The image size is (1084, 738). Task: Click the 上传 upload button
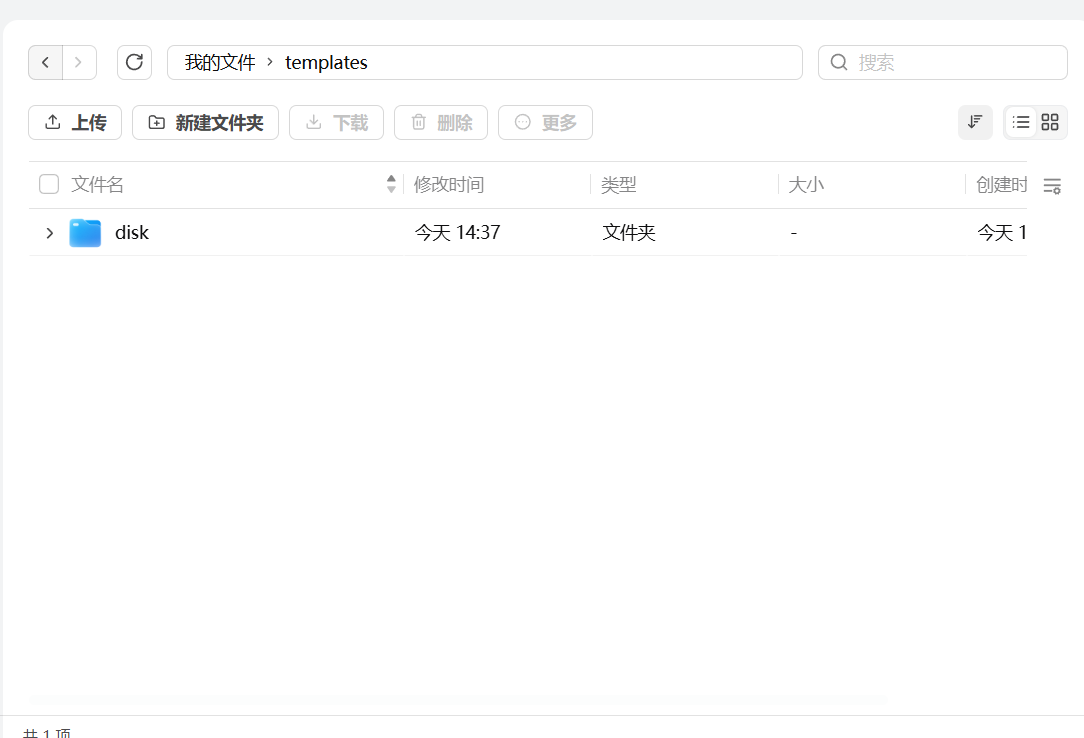point(75,122)
